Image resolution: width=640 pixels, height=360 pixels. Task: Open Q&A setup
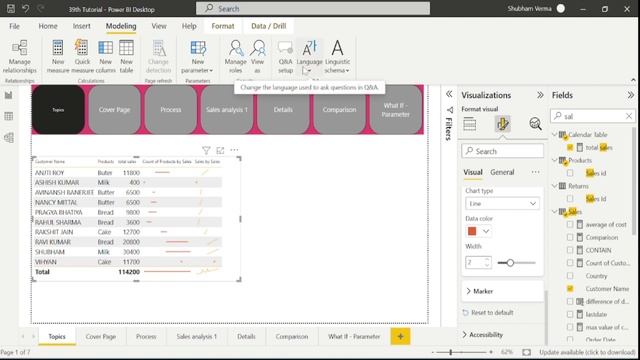pyautogui.click(x=285, y=57)
